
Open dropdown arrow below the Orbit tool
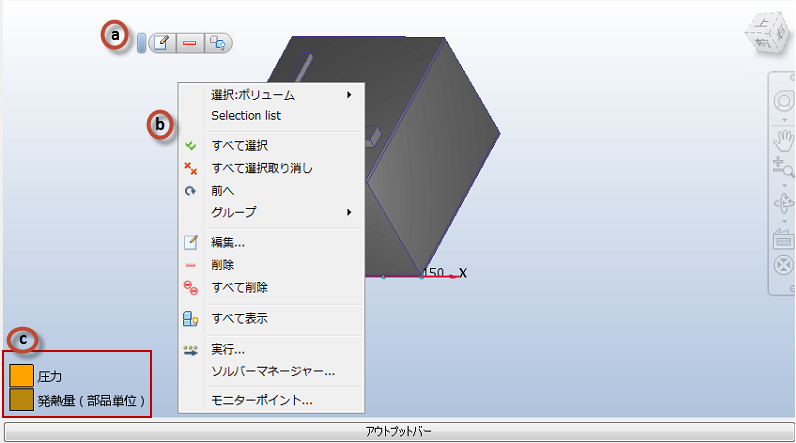(x=785, y=222)
